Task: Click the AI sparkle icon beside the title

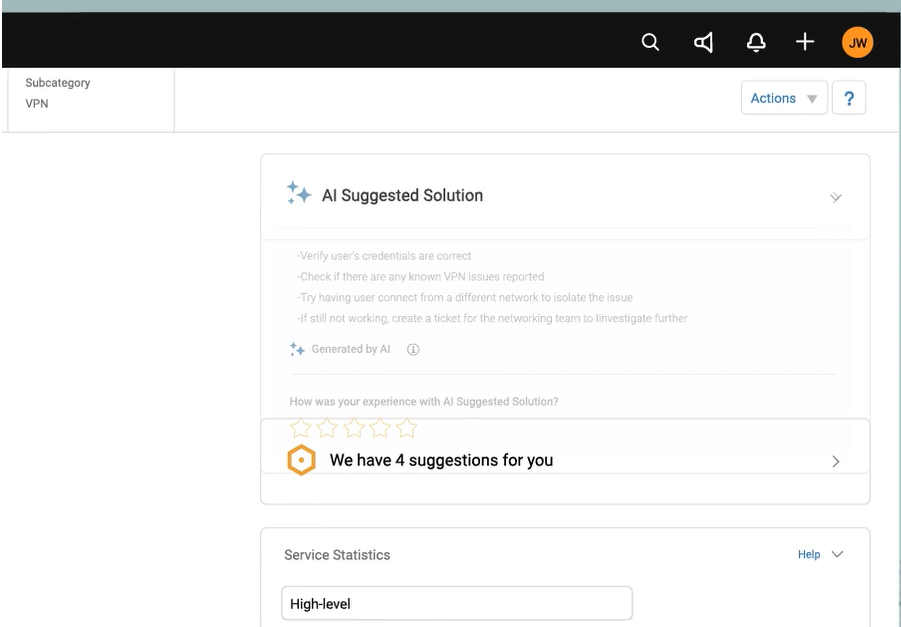Action: 298,194
